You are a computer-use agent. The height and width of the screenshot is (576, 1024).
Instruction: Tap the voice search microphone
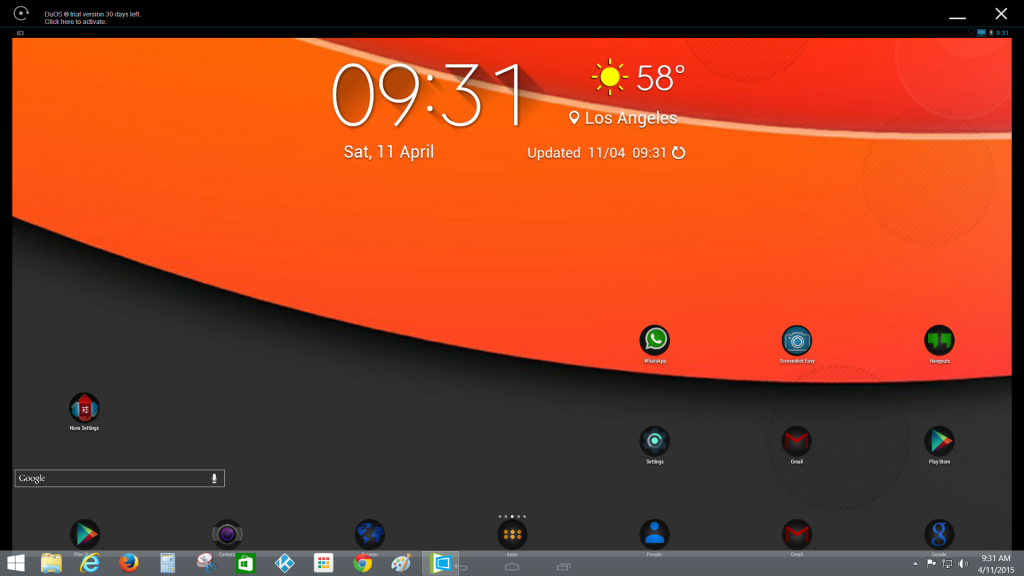pos(214,479)
